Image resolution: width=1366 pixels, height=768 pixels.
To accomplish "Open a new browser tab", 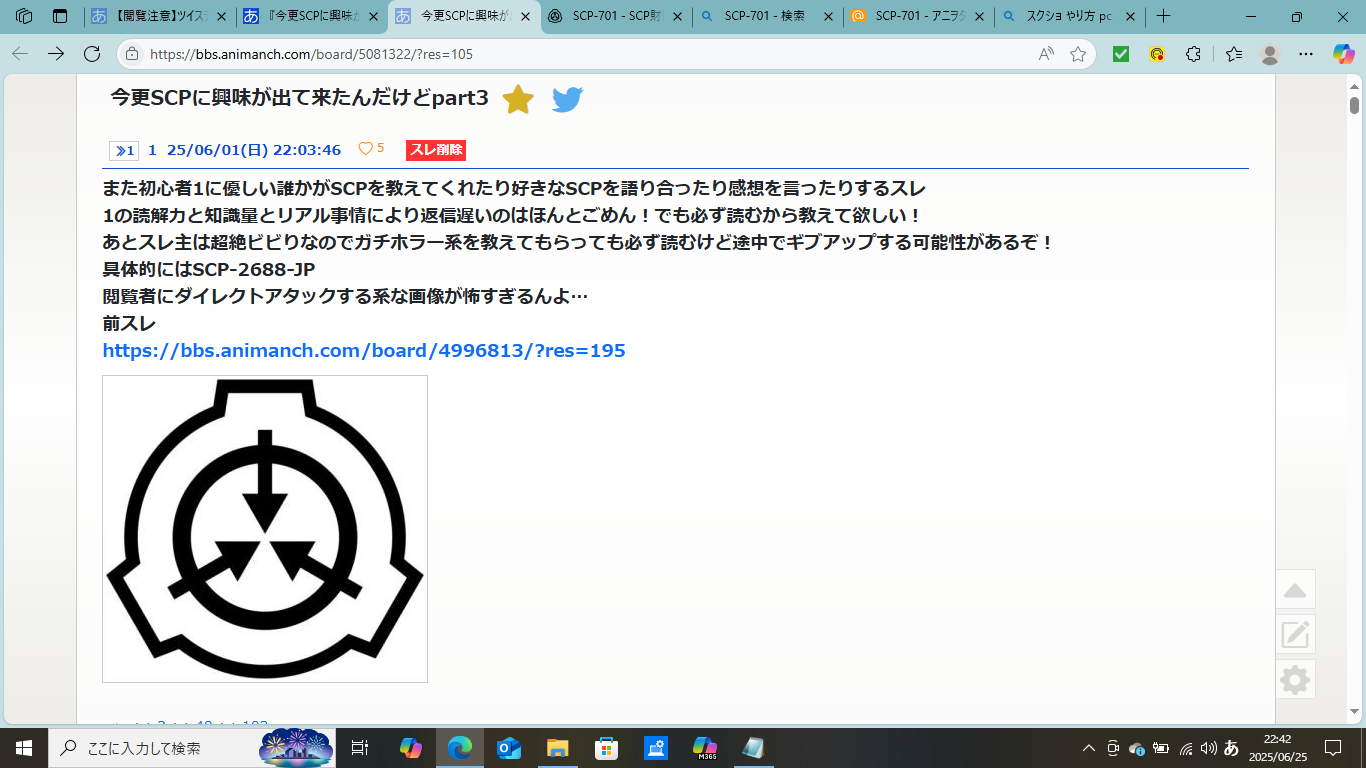I will 1163,16.
